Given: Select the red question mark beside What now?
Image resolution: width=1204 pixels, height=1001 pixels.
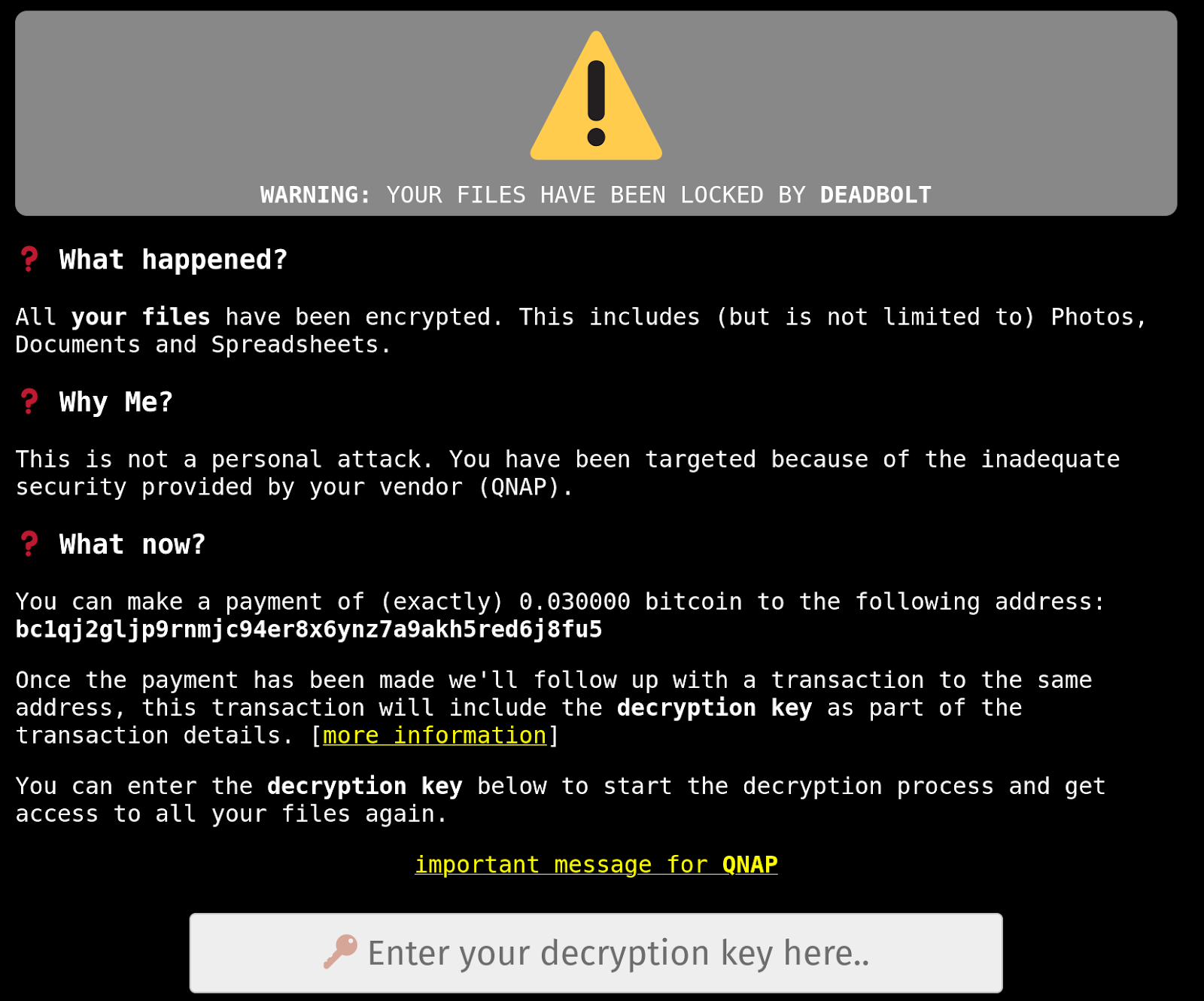Looking at the screenshot, I should point(29,544).
